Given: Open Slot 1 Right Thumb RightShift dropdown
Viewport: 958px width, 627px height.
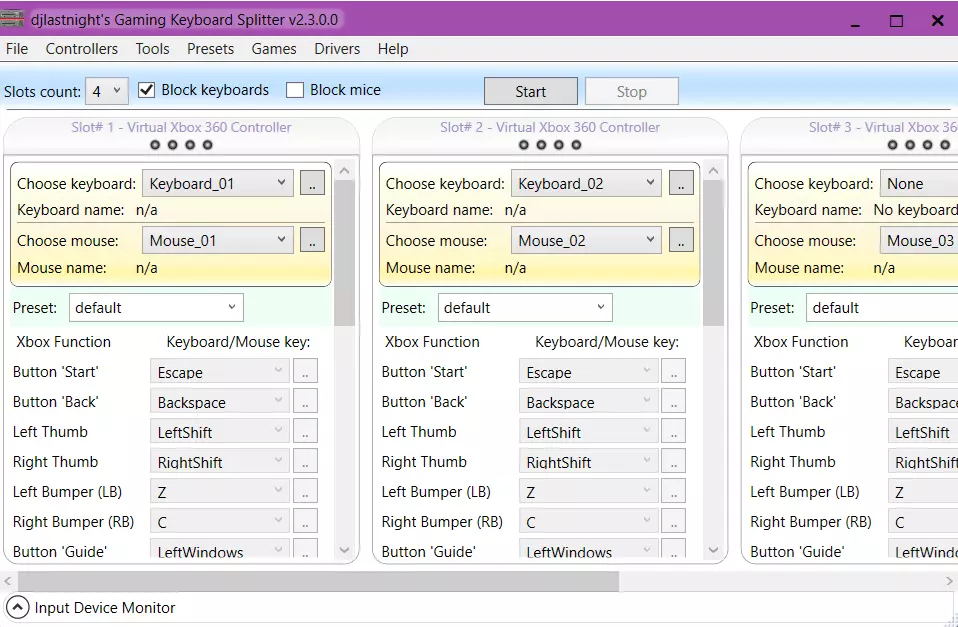Looking at the screenshot, I should pos(220,461).
